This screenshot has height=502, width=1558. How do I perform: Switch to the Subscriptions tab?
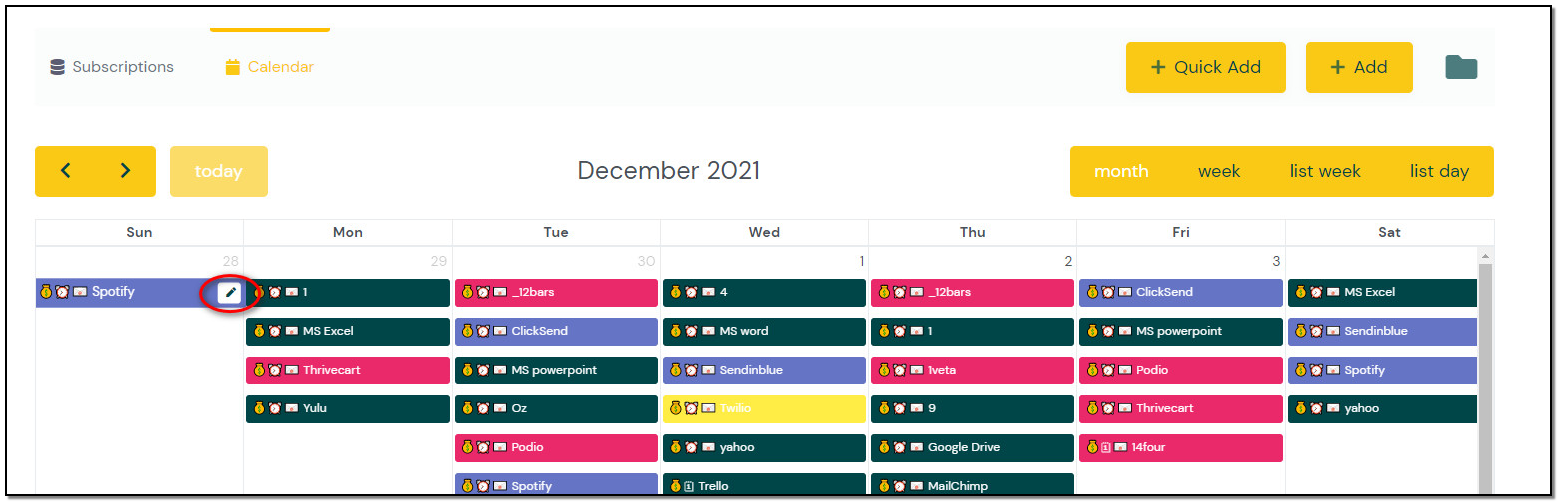tap(112, 67)
